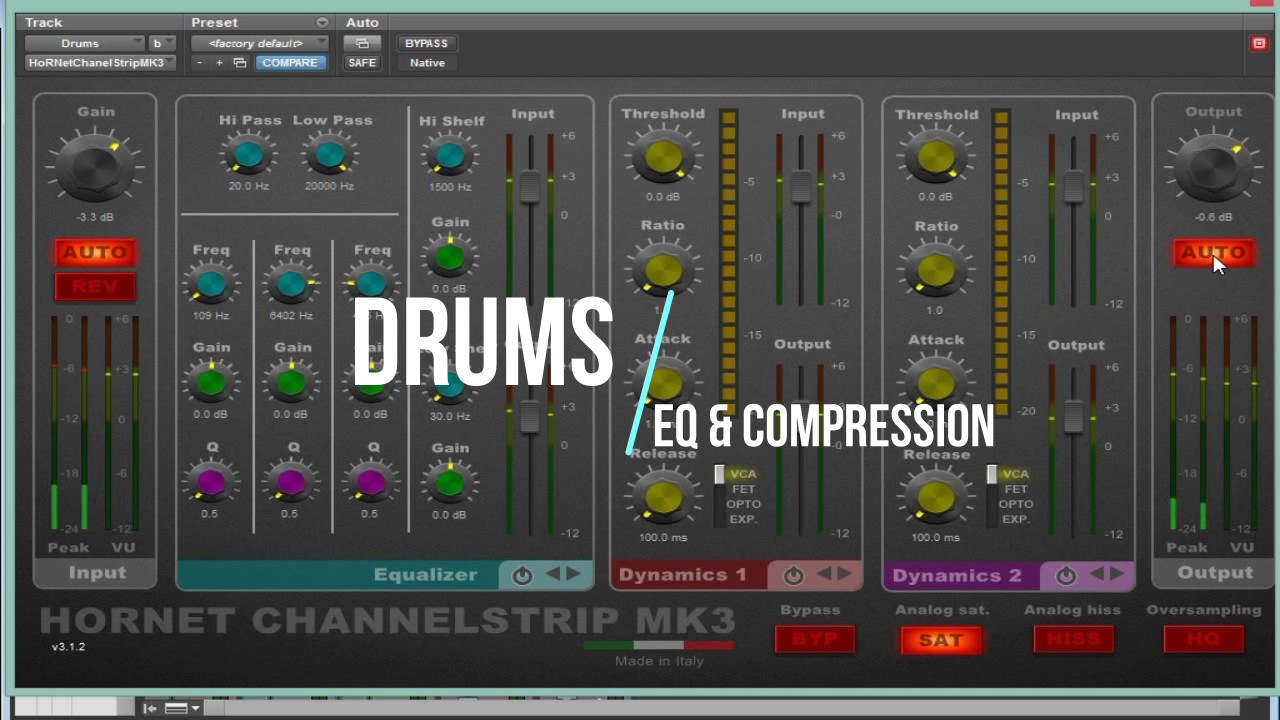
Task: Click the 109 Hz Freq knob
Action: (x=211, y=284)
